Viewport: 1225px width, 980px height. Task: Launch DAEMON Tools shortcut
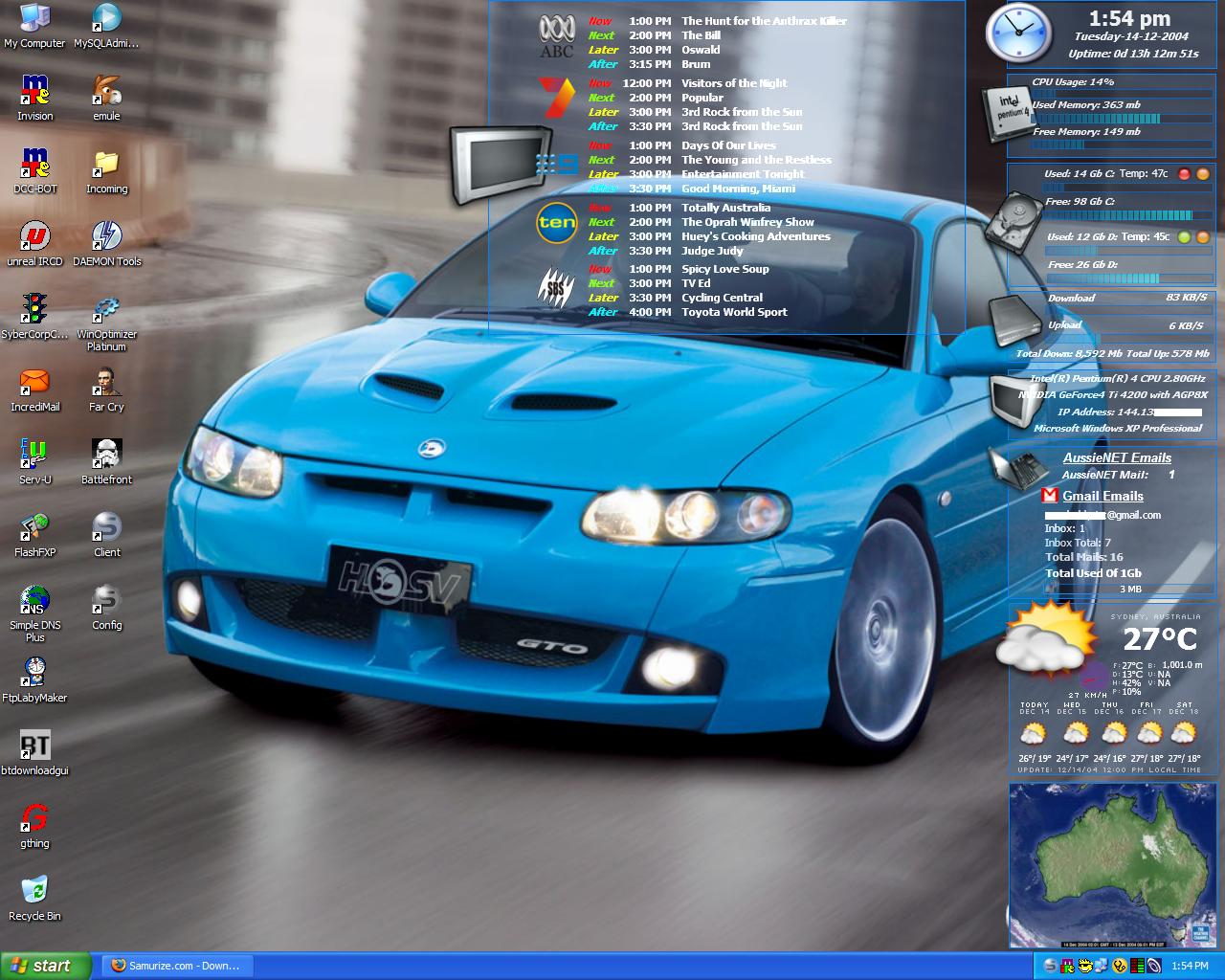(x=106, y=244)
